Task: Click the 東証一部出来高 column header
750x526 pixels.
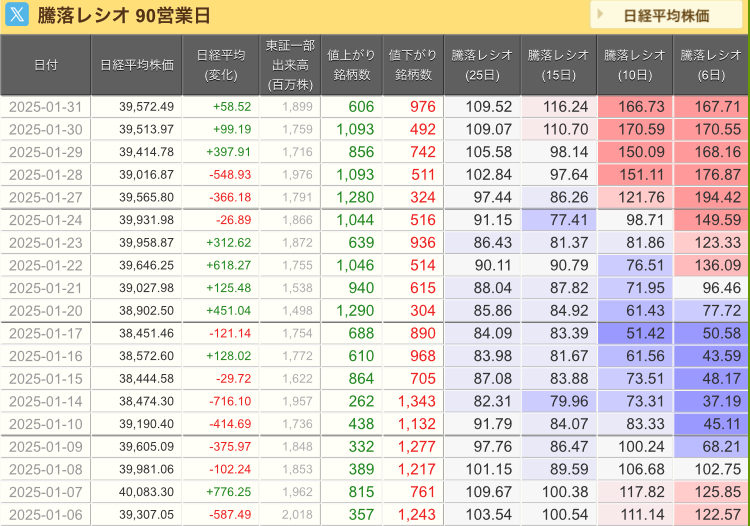Action: [290, 65]
